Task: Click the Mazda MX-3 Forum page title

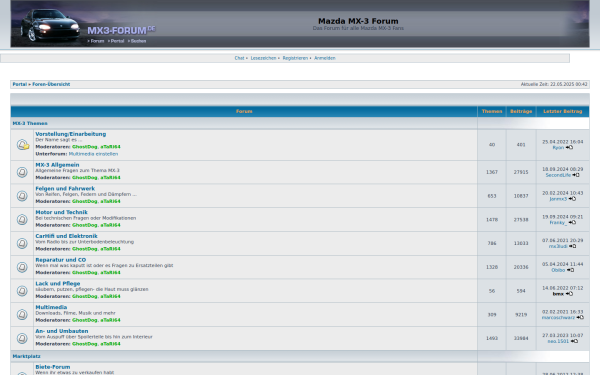Action: click(358, 21)
